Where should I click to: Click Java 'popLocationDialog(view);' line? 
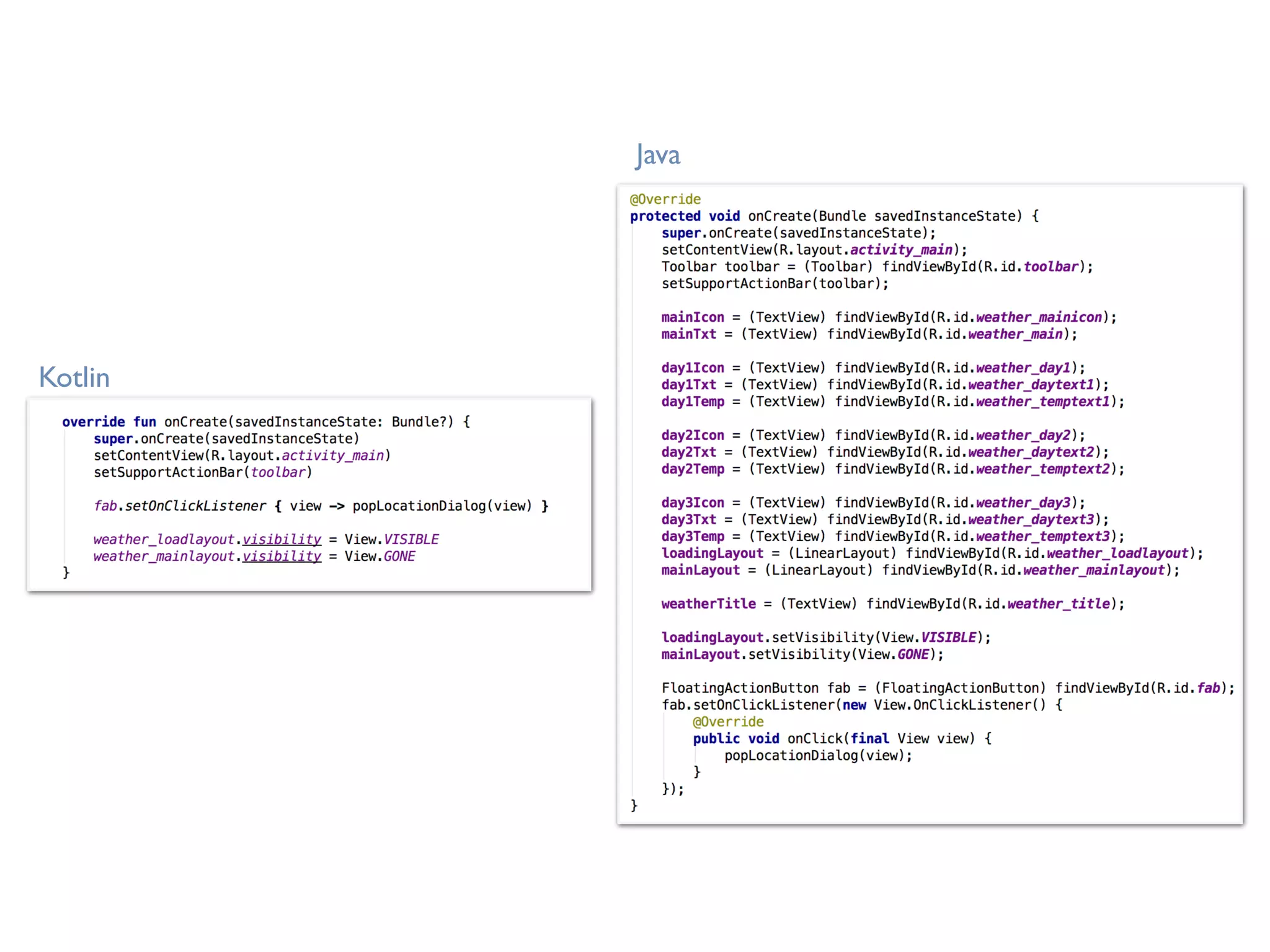coord(819,756)
